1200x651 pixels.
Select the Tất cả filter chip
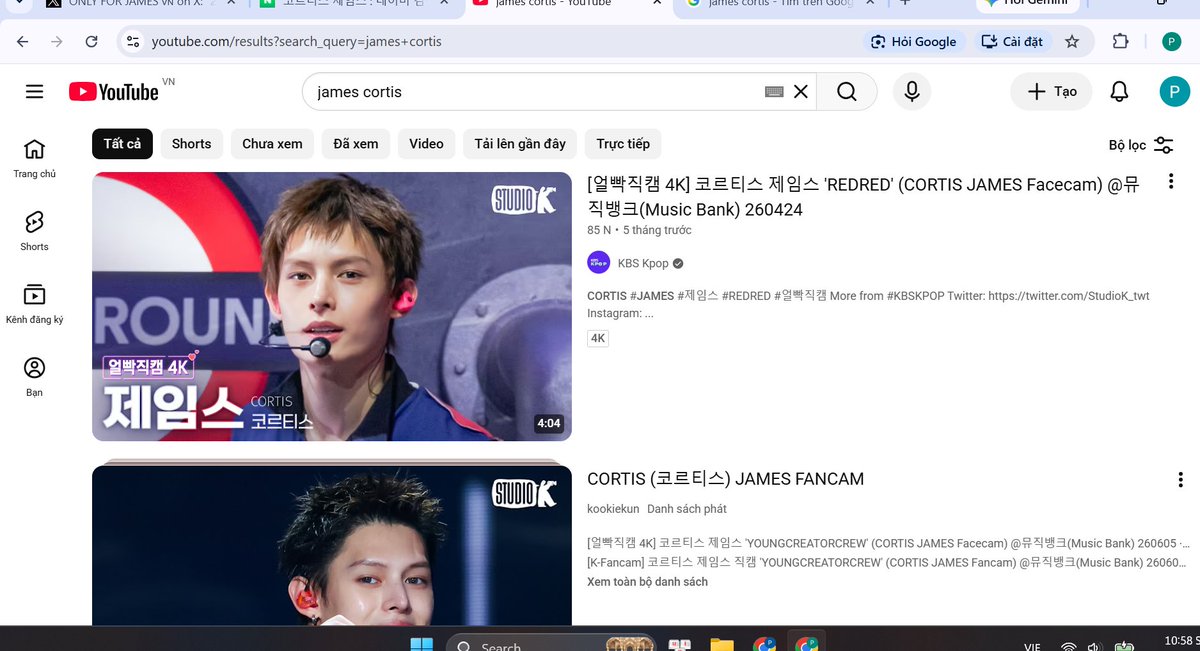pyautogui.click(x=122, y=144)
